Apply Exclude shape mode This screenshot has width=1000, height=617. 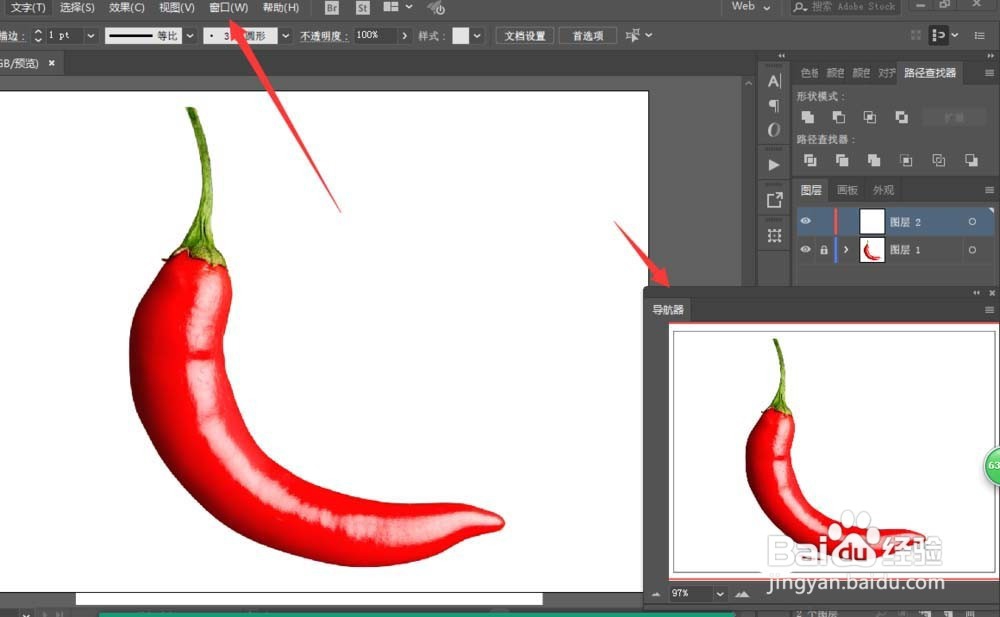pos(901,117)
